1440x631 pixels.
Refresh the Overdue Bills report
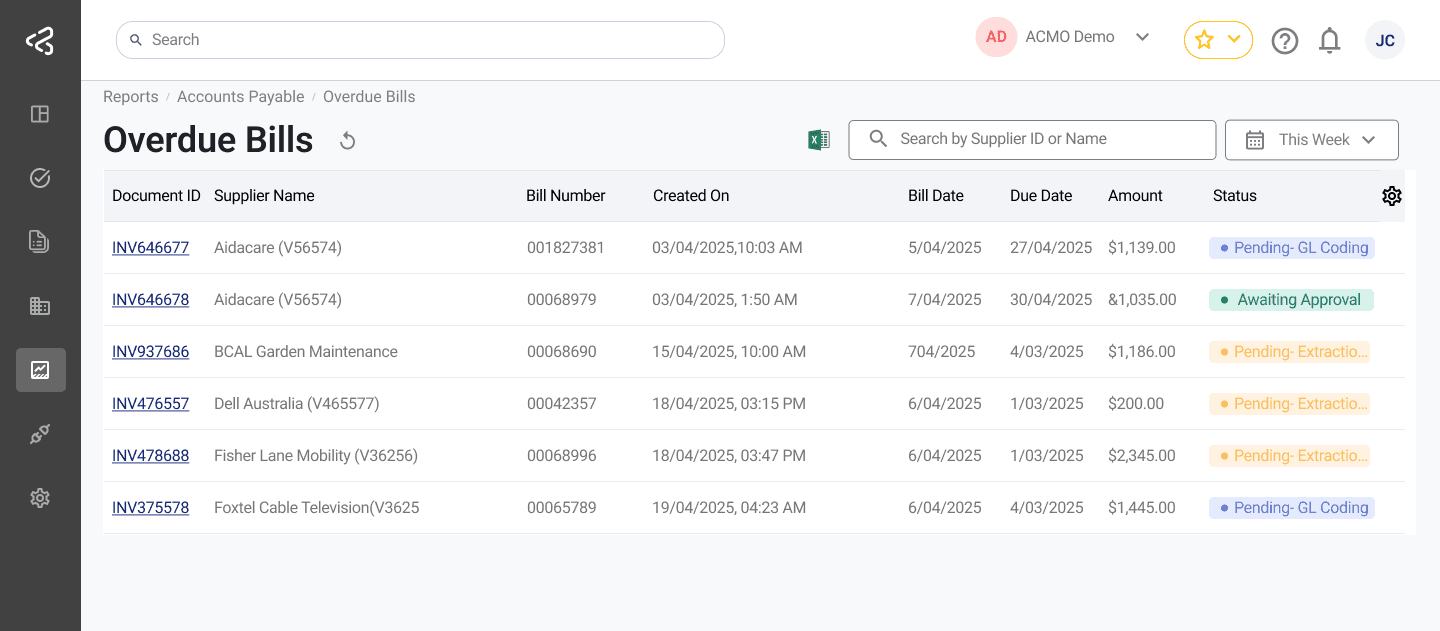[347, 140]
